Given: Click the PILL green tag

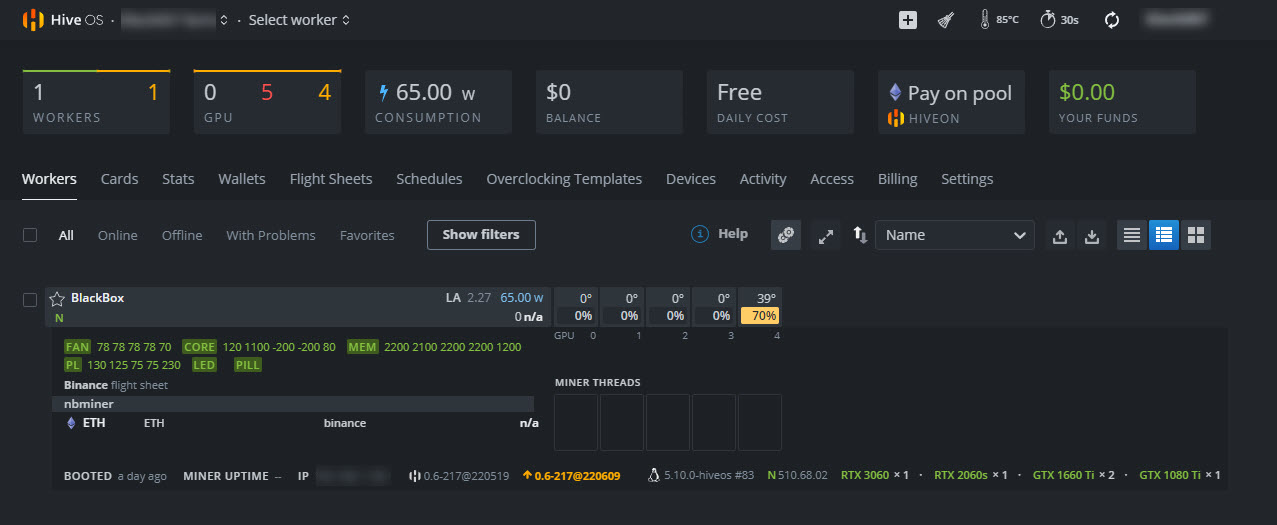Looking at the screenshot, I should tap(248, 365).
